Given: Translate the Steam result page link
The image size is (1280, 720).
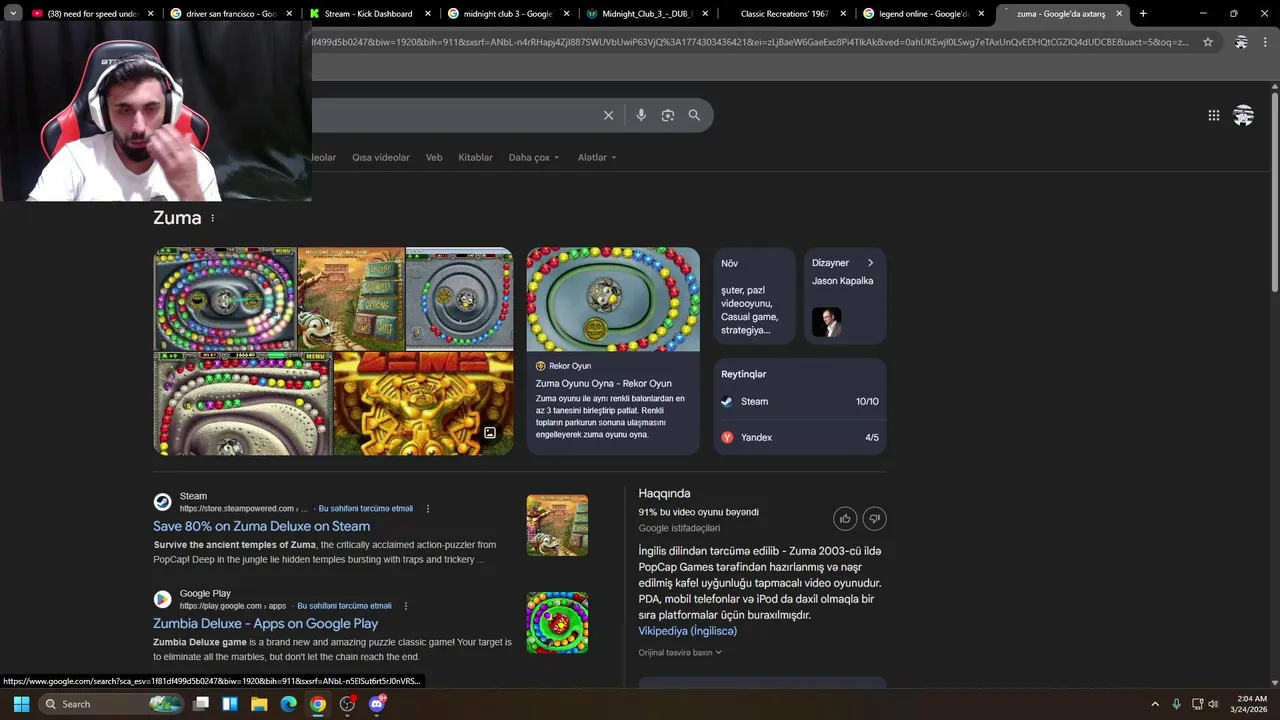Looking at the screenshot, I should 365,509.
